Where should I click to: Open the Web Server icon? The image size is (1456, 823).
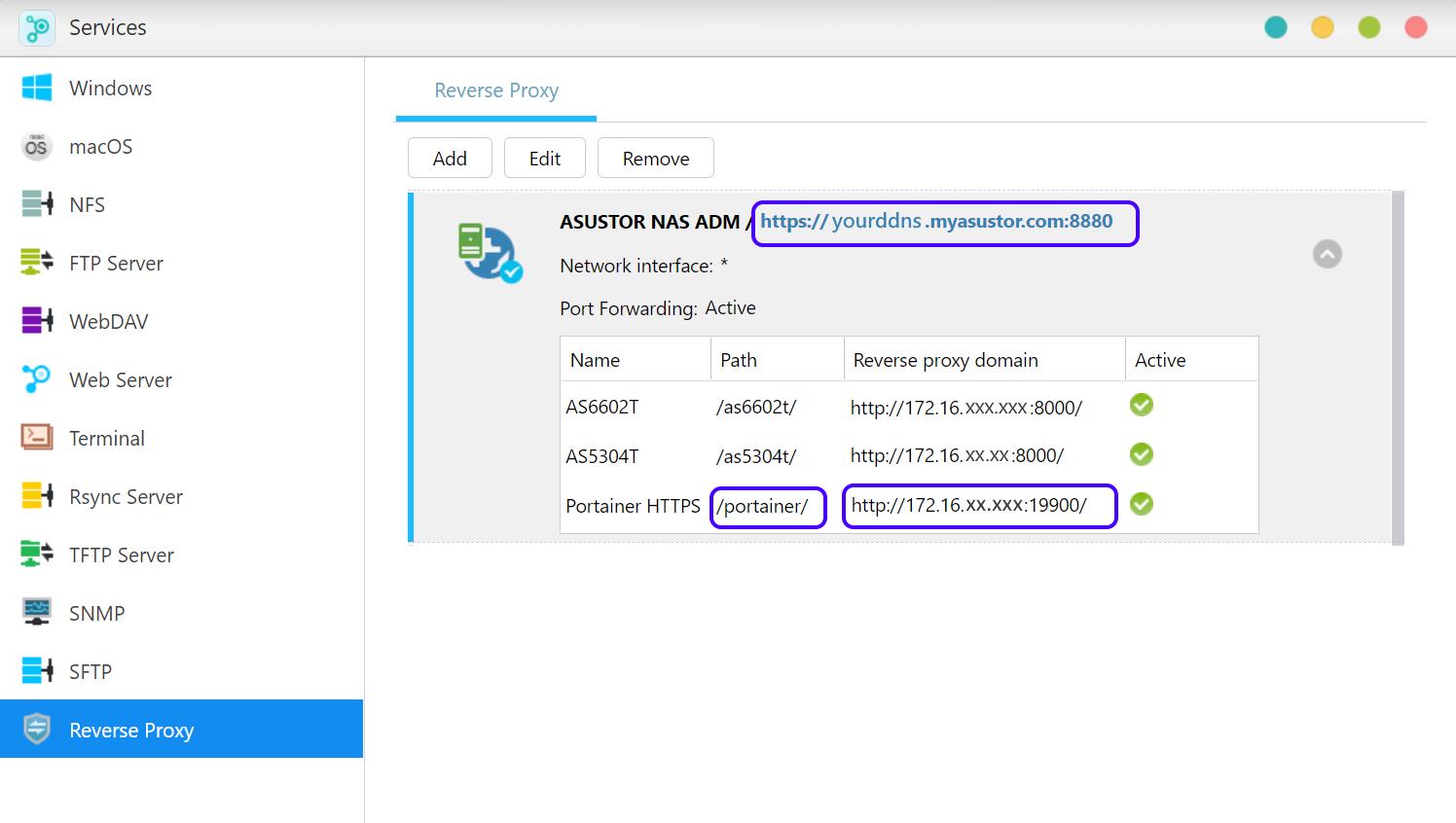point(37,379)
